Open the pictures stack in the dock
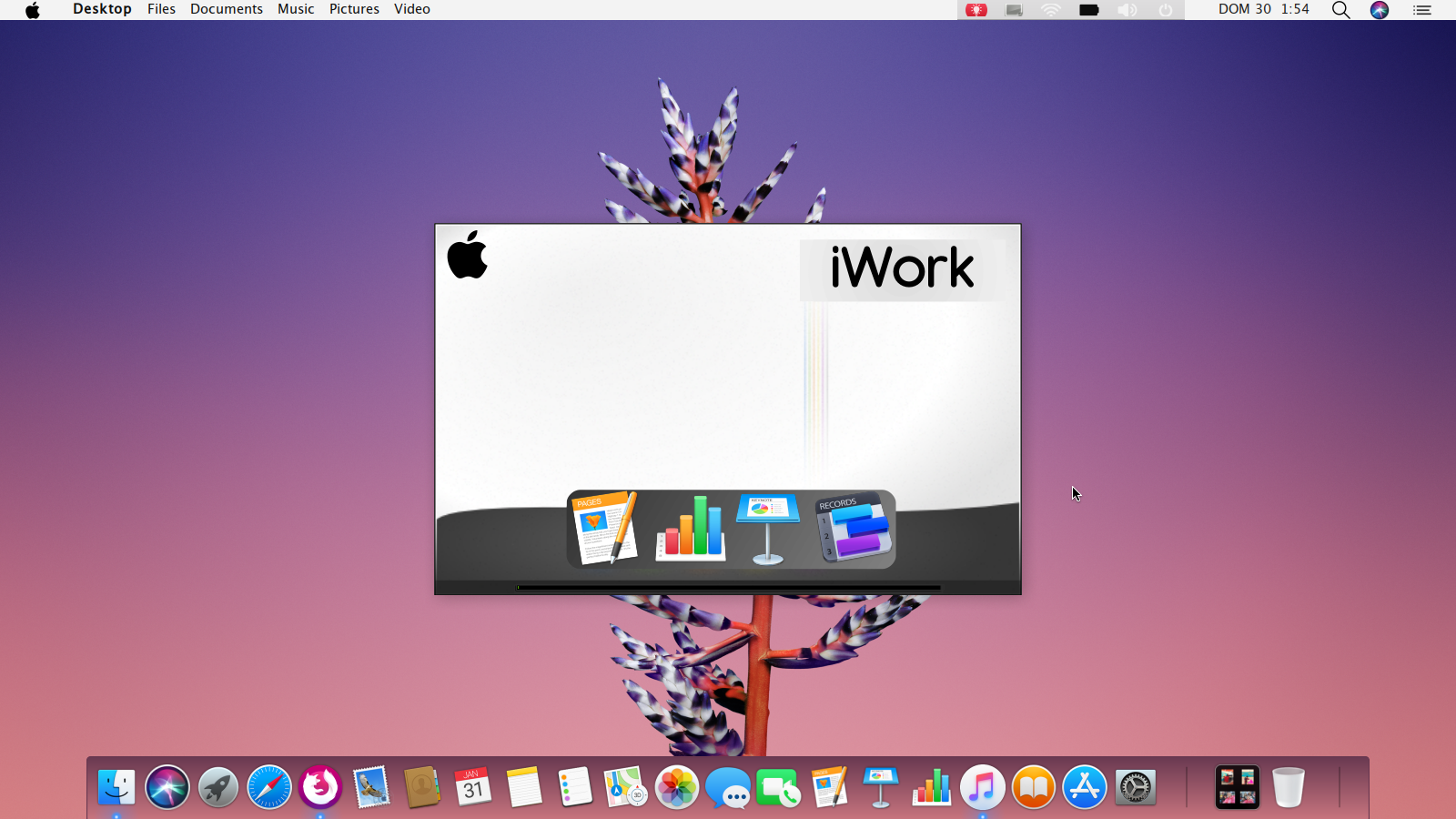Viewport: 1456px width, 819px height. tap(1238, 787)
